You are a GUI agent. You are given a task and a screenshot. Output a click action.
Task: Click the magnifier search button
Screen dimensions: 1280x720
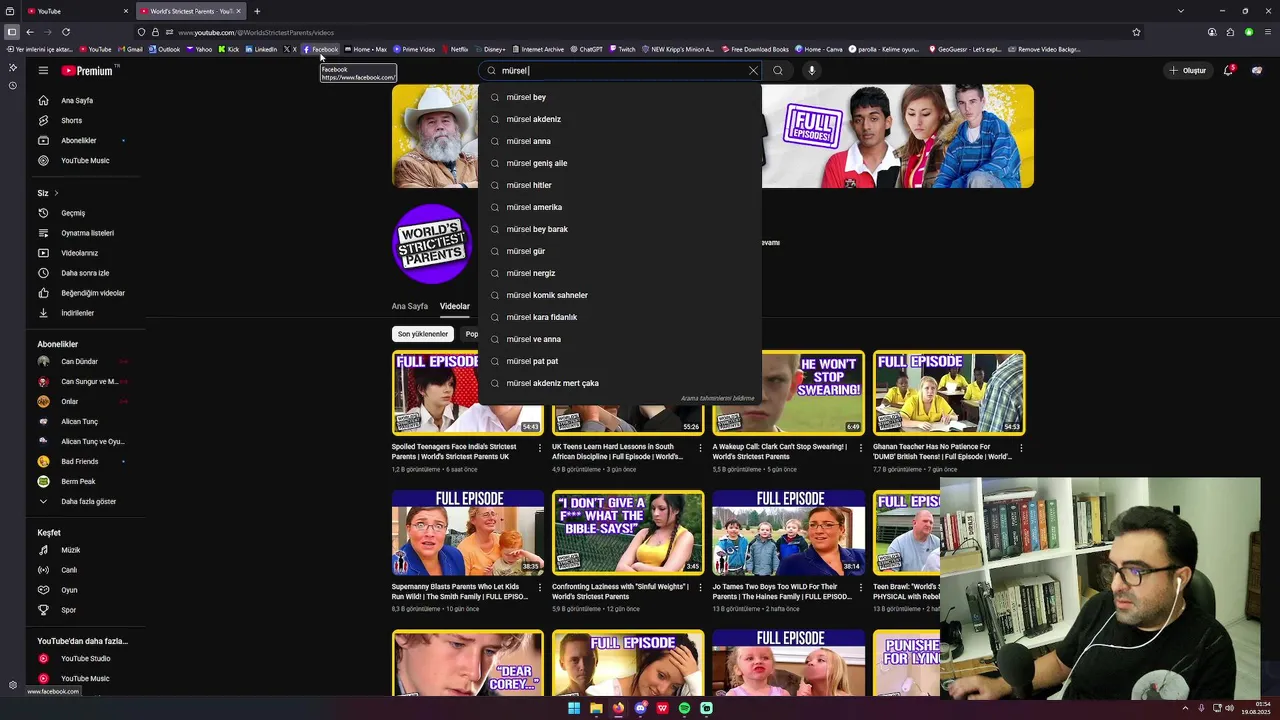click(778, 70)
